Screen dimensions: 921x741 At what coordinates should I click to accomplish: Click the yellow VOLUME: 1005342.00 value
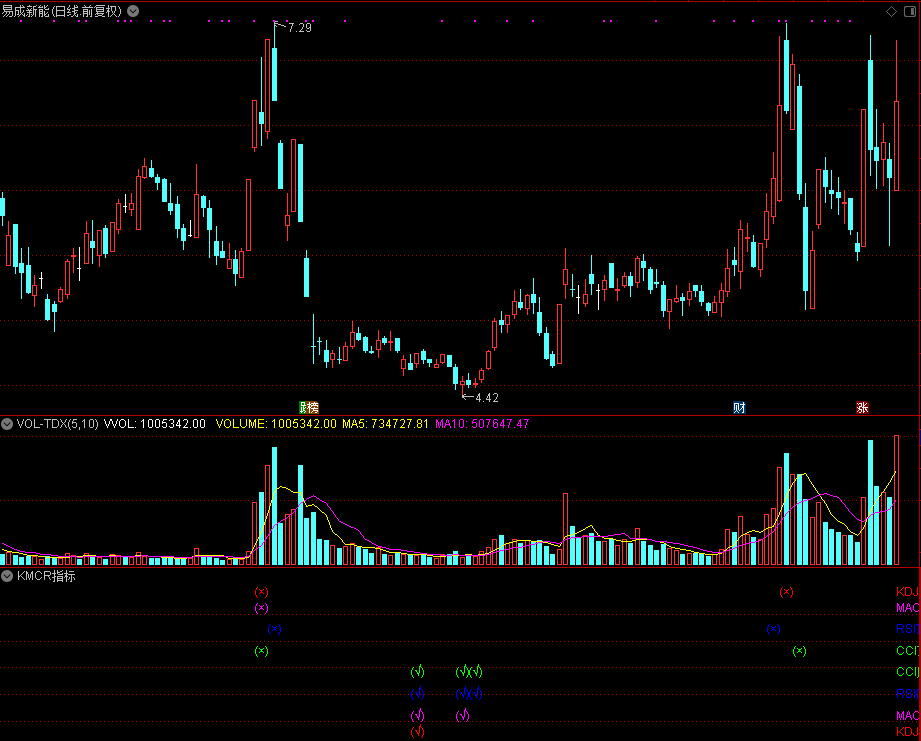(x=276, y=424)
